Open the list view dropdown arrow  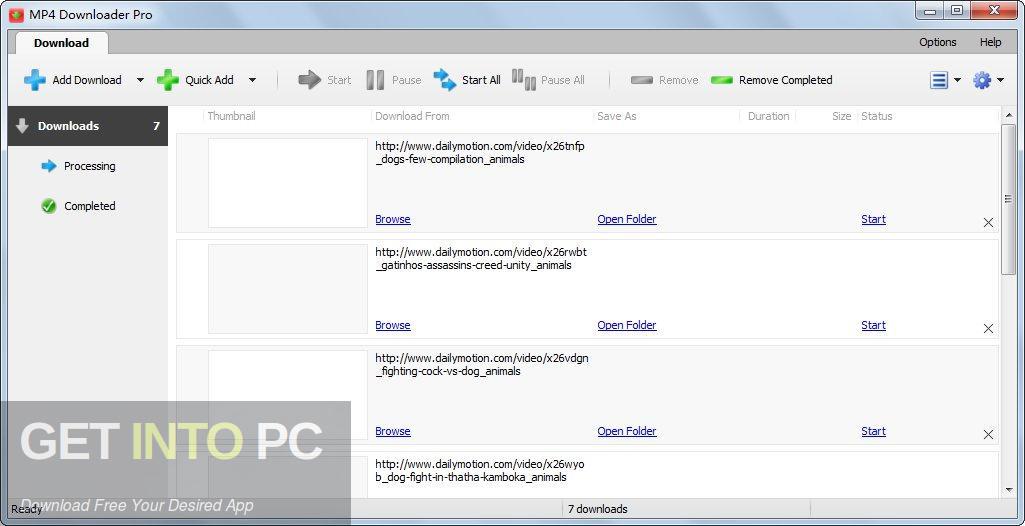(958, 80)
